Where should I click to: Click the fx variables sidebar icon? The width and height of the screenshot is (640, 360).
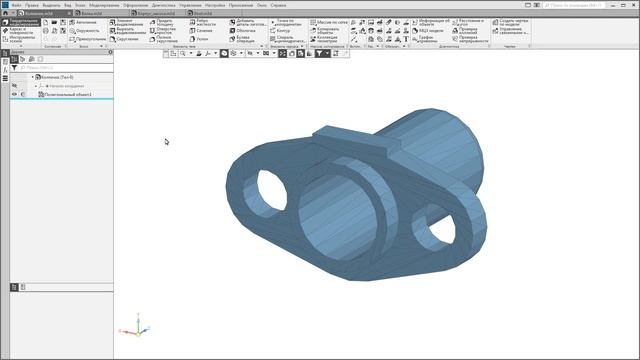pyautogui.click(x=5, y=70)
